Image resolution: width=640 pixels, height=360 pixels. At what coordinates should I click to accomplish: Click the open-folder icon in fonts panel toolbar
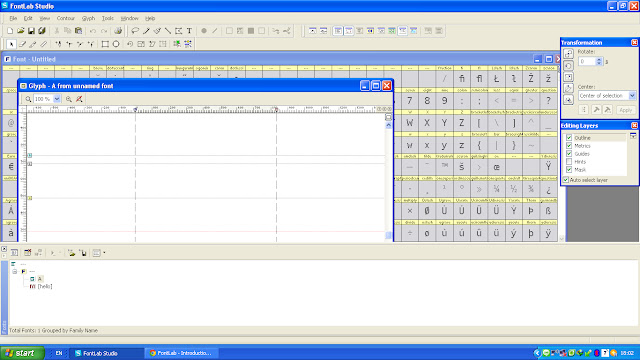click(71, 253)
